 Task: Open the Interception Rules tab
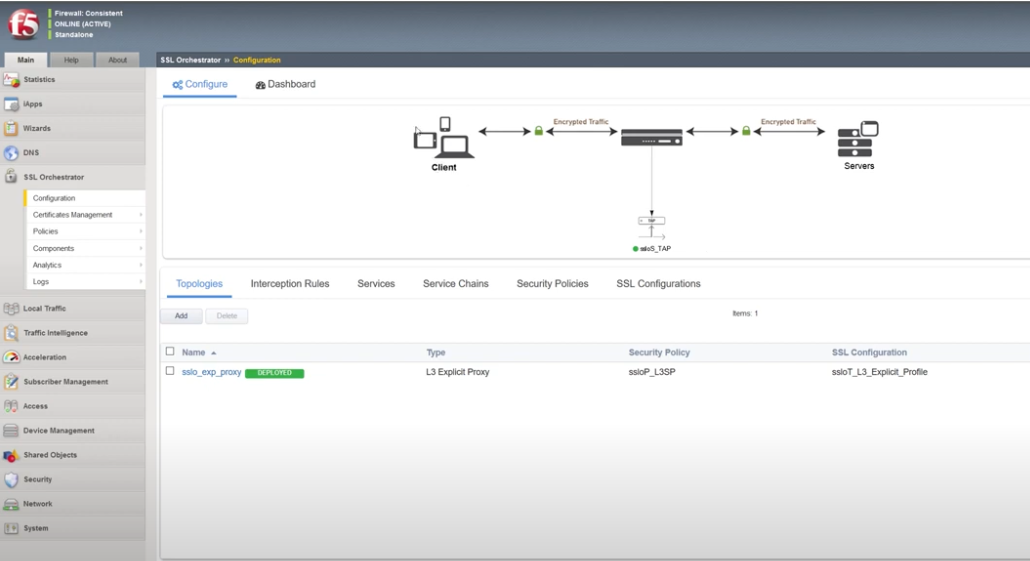pos(290,284)
